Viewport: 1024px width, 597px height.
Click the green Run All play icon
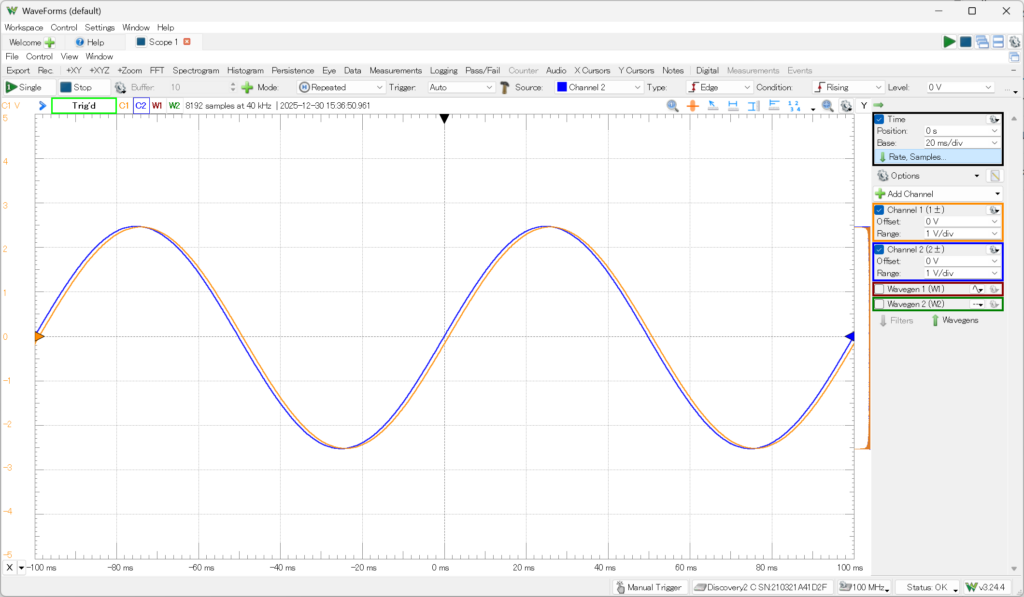pos(949,42)
